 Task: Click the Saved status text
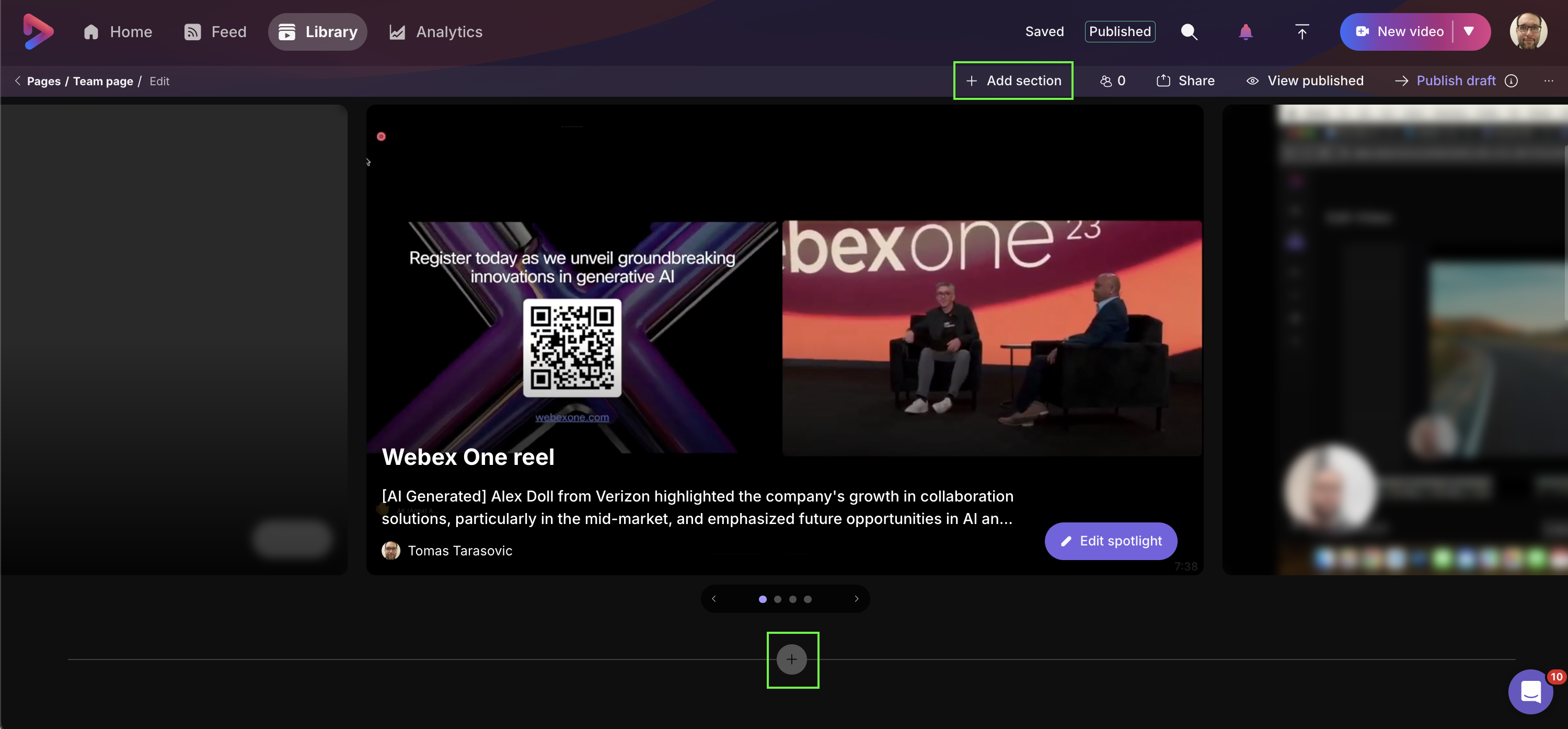(x=1044, y=32)
